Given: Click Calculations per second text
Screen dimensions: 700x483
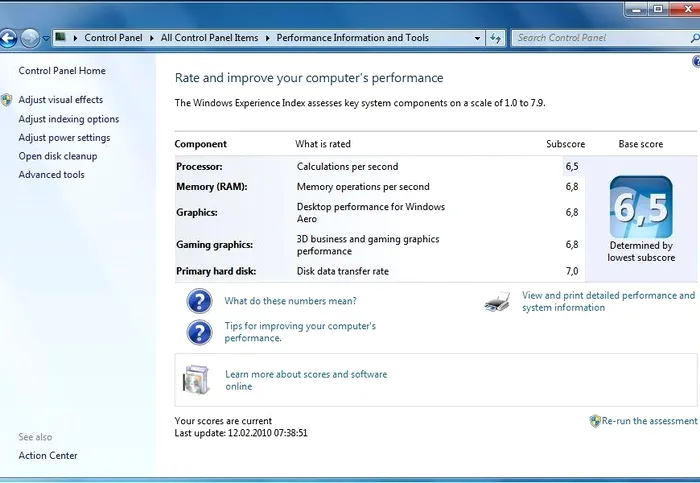Looking at the screenshot, I should (347, 167).
